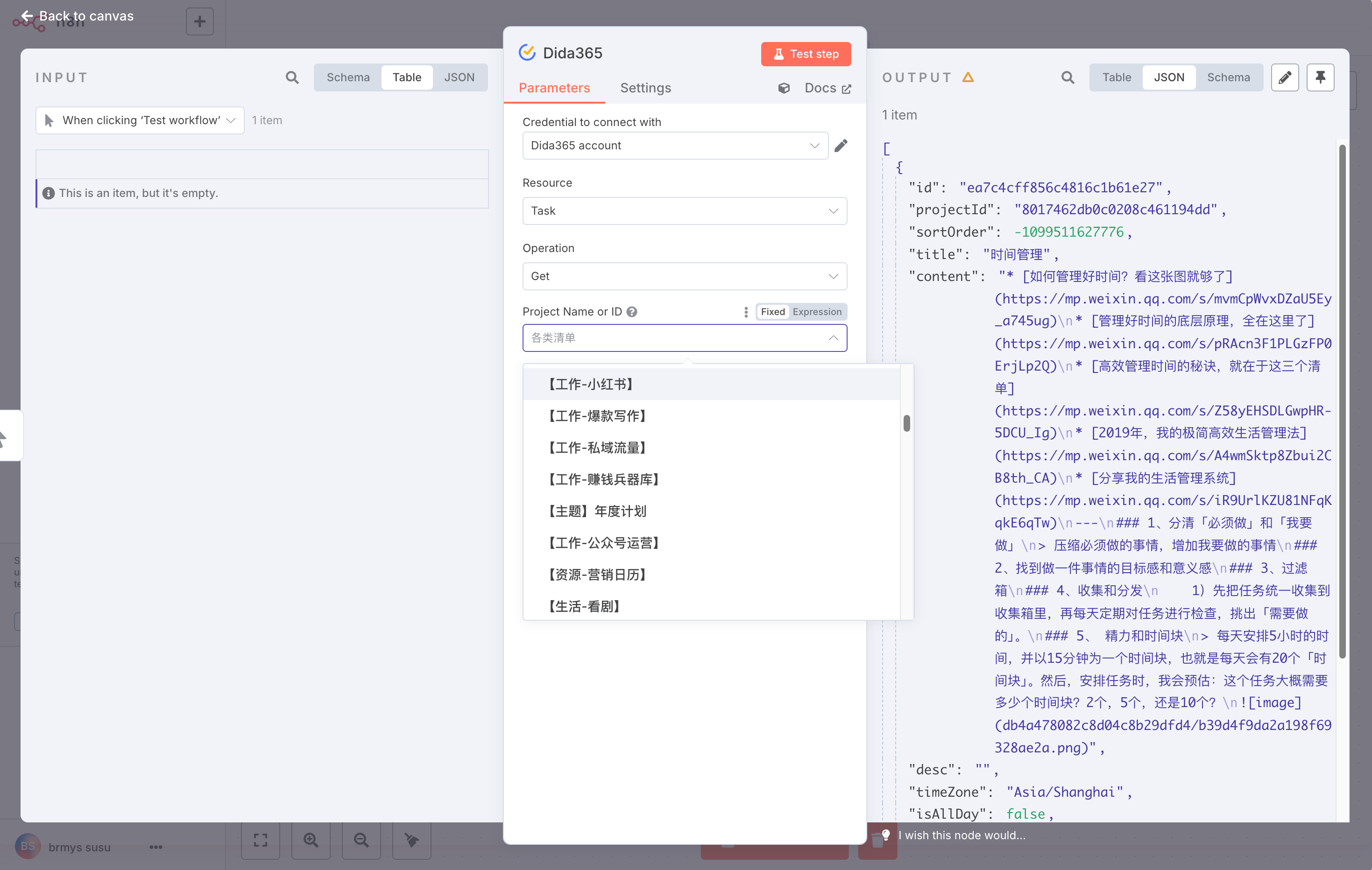The height and width of the screenshot is (870, 1372).
Task: Open the Dida365 account credential dropdown
Action: (x=675, y=146)
